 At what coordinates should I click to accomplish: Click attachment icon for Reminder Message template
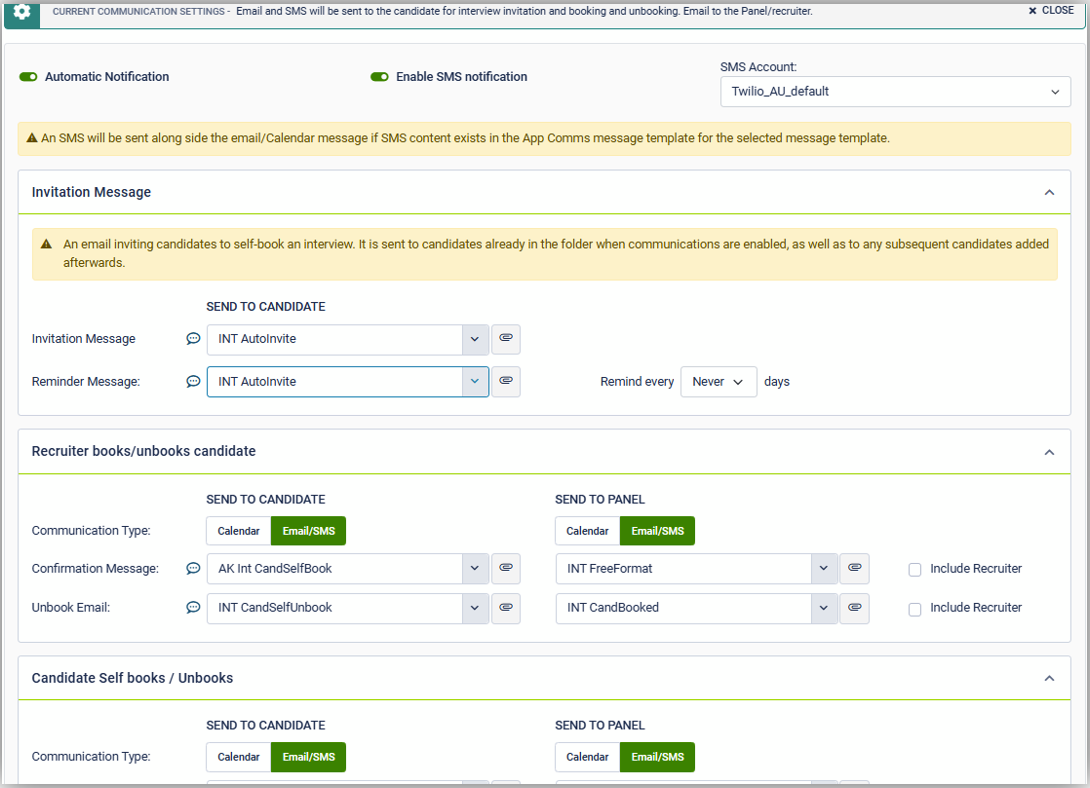[506, 381]
